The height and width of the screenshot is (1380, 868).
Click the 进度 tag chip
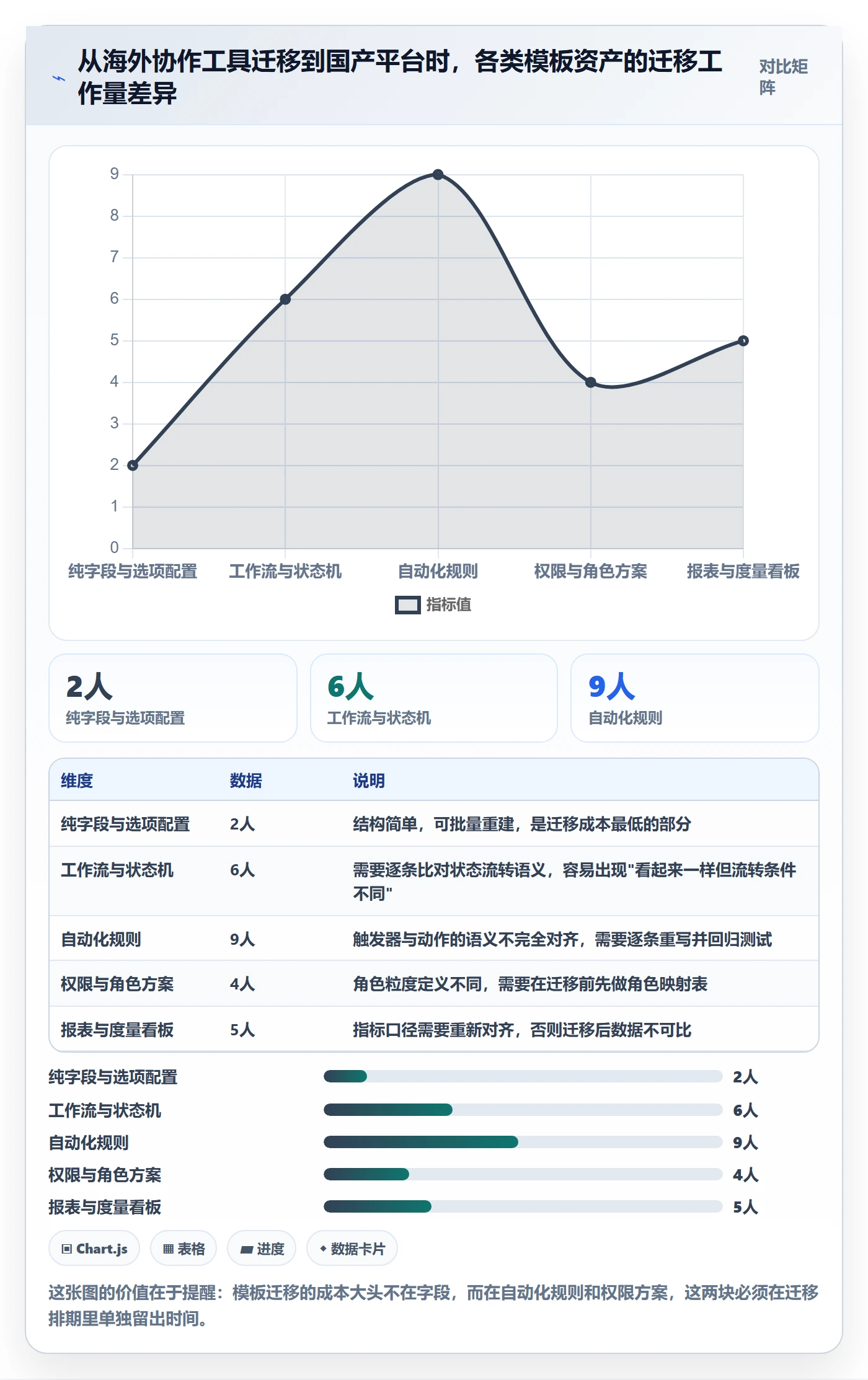262,1249
